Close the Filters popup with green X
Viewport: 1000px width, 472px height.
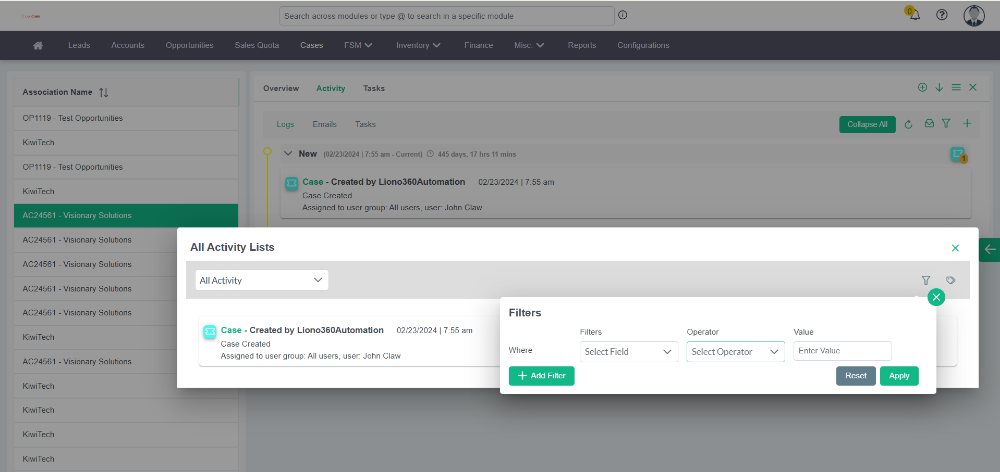(x=936, y=297)
